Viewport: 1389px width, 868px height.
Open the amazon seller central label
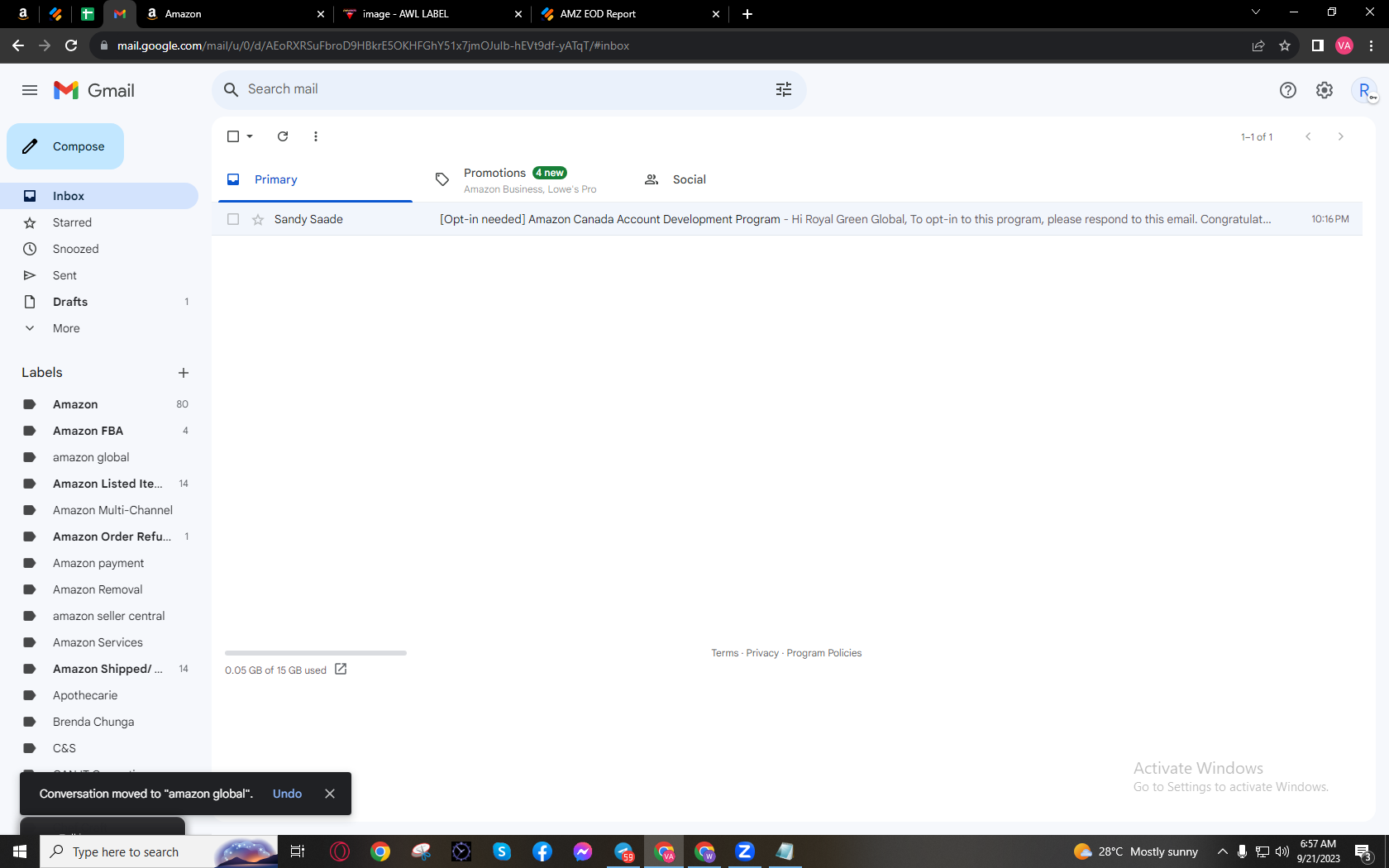tap(99, 616)
